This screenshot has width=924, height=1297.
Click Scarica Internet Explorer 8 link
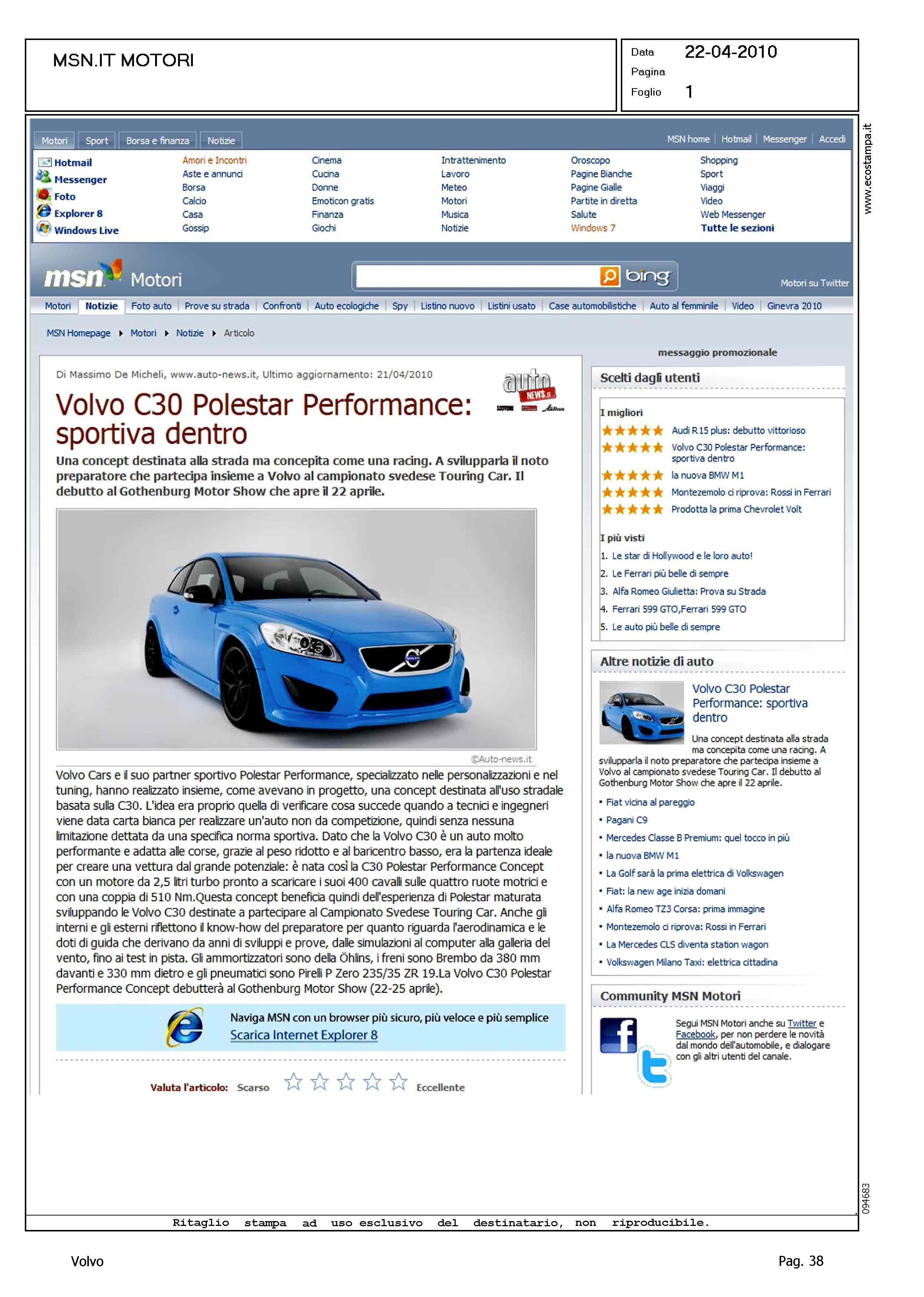click(x=303, y=1035)
